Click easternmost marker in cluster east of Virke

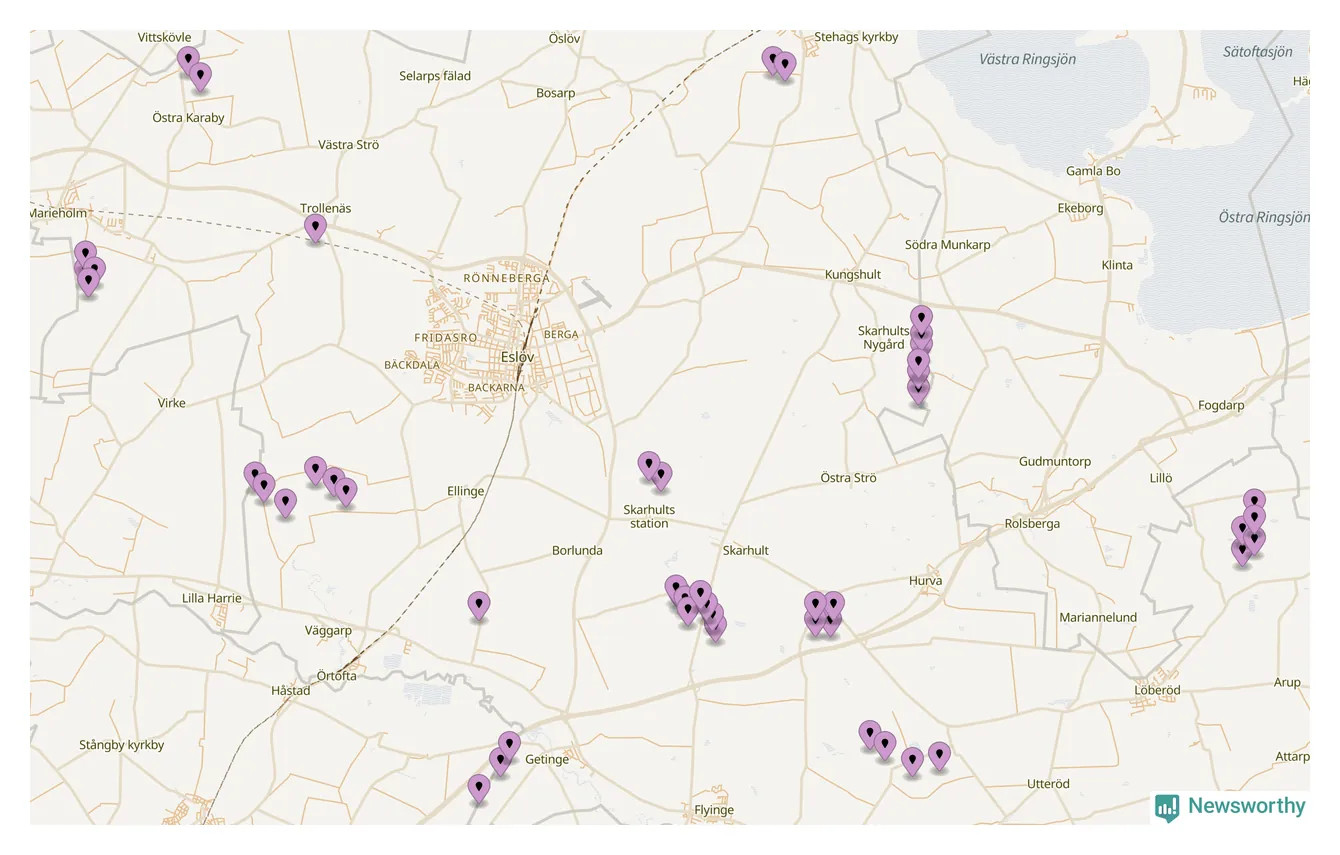346,492
